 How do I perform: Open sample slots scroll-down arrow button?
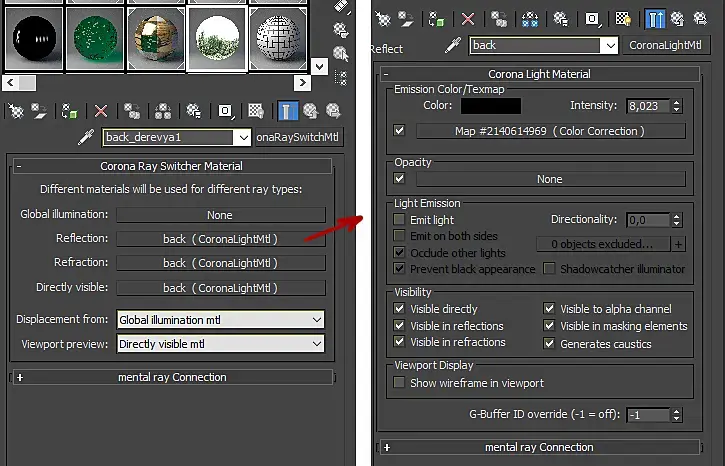(319, 67)
